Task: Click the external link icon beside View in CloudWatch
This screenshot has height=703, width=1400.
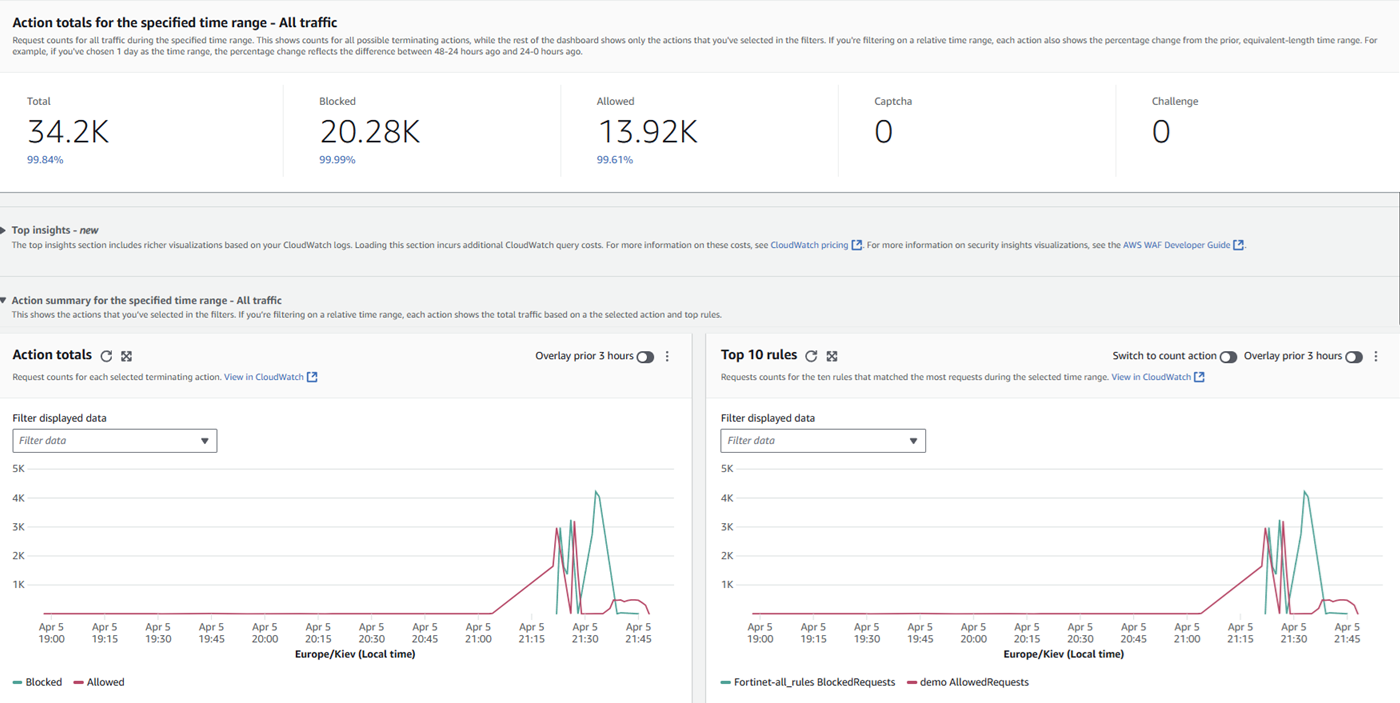Action: pos(310,377)
